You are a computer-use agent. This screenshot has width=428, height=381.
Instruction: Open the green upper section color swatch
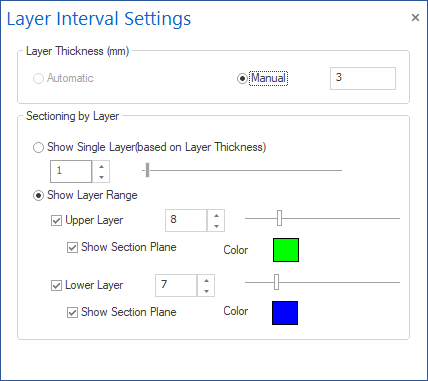(x=286, y=250)
